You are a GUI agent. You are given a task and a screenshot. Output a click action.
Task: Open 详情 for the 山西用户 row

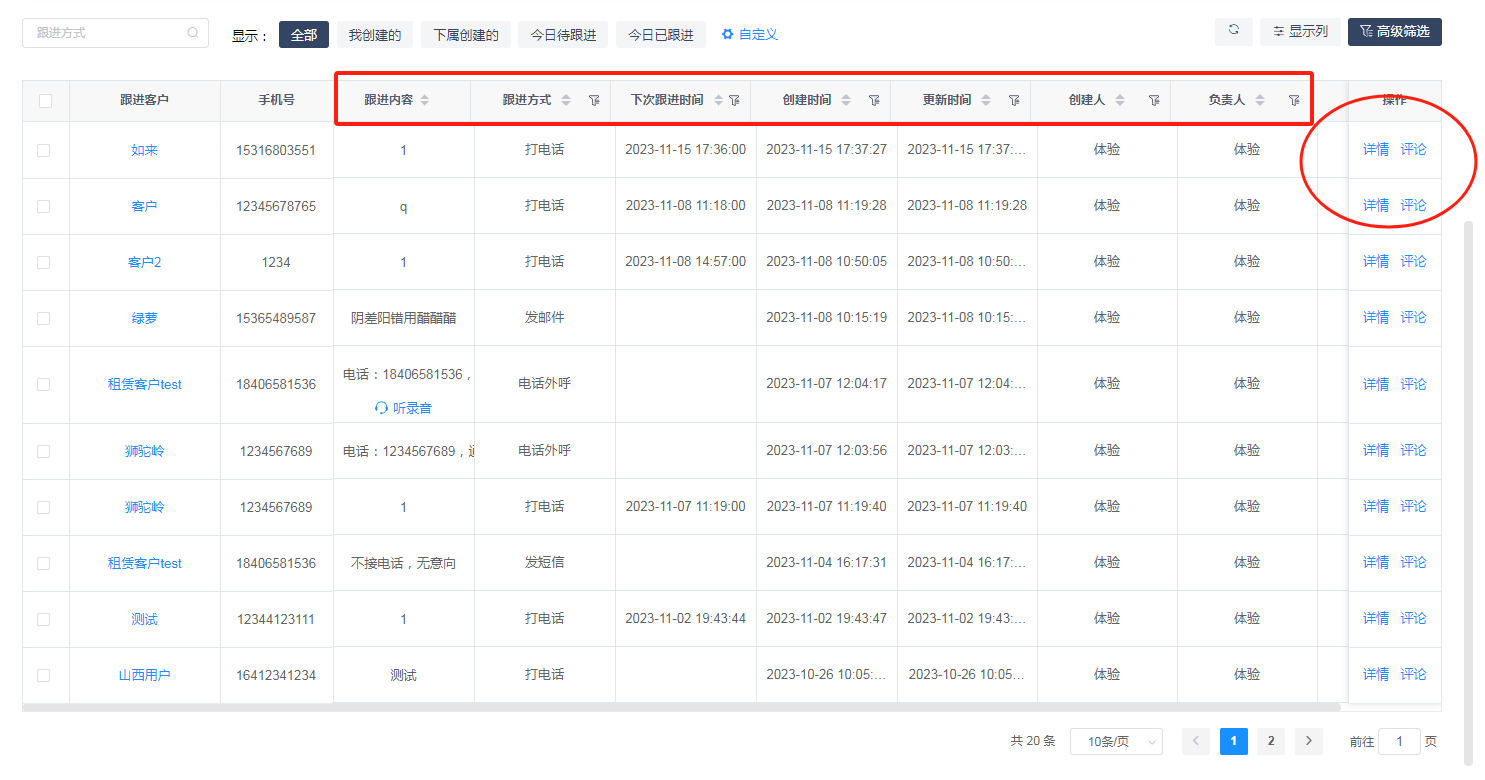(x=1376, y=674)
